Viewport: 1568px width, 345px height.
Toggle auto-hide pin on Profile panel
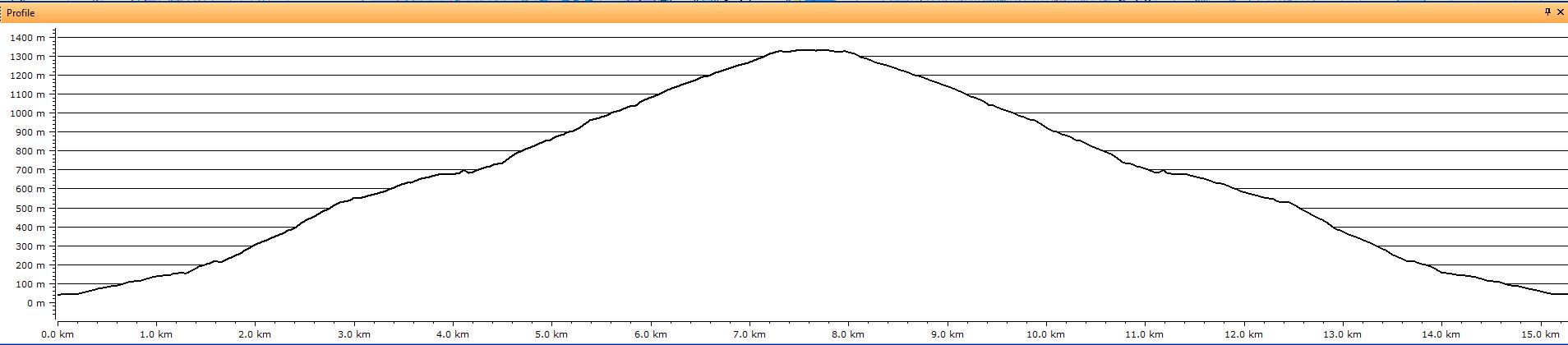point(1547,12)
